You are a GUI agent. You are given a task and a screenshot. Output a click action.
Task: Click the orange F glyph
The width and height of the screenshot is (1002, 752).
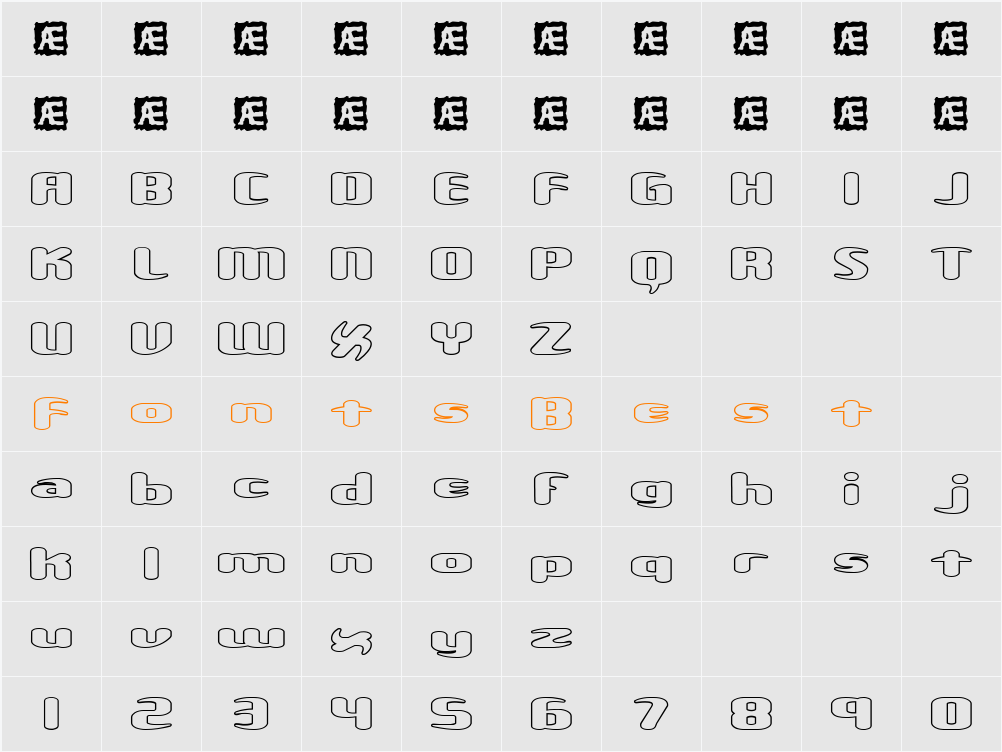pyautogui.click(x=51, y=413)
